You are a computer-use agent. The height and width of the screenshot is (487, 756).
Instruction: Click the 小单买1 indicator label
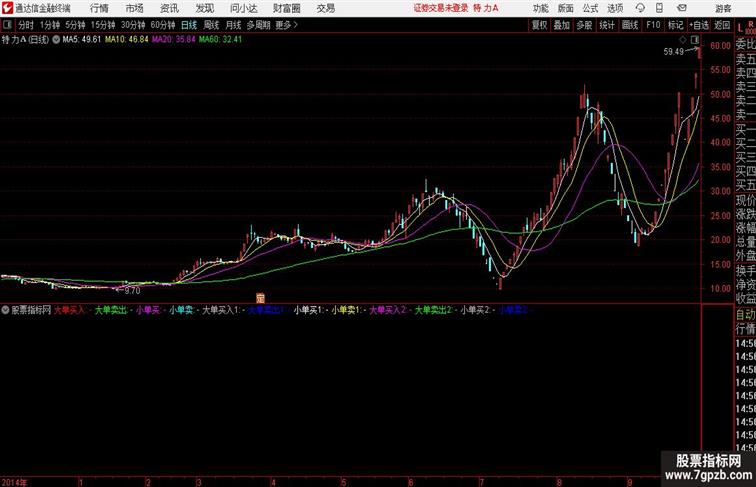coord(309,310)
